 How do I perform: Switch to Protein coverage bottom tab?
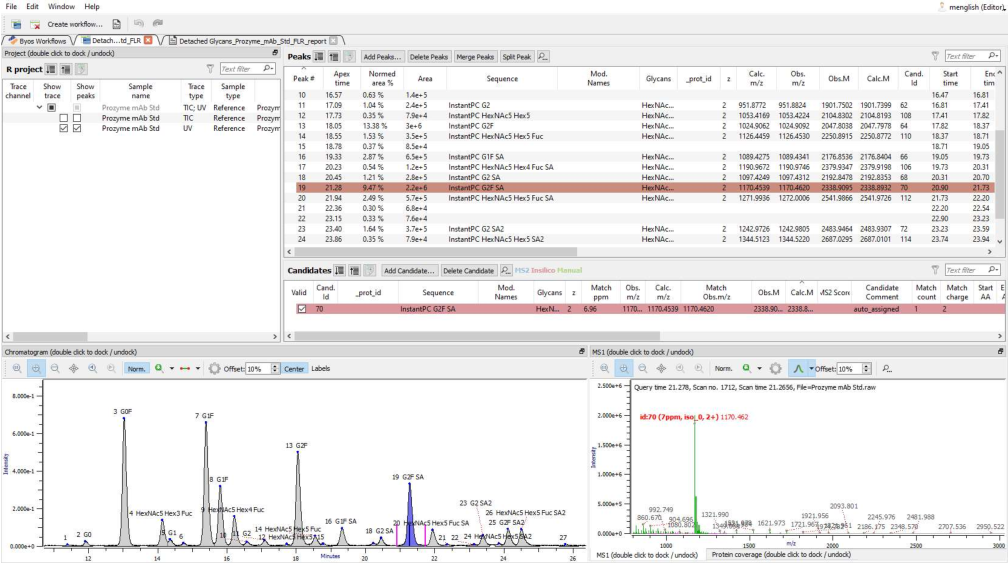(781, 554)
